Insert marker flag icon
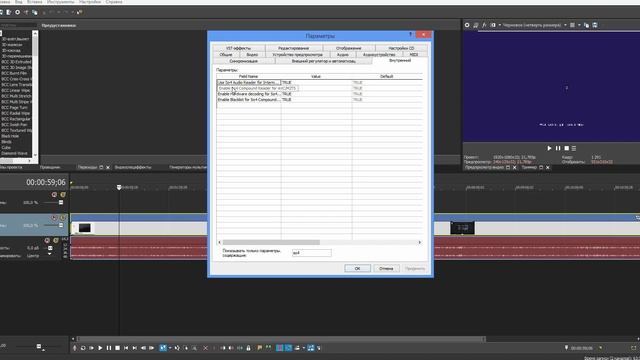 pyautogui.click(x=260, y=348)
